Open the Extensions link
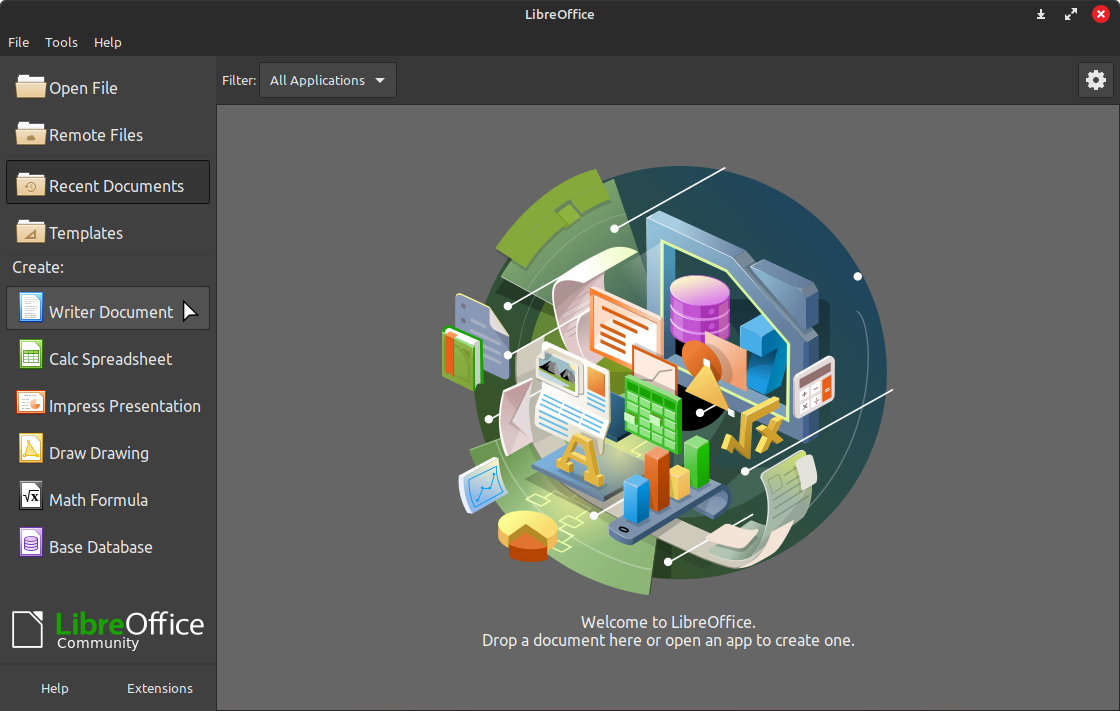The image size is (1120, 711). pyautogui.click(x=160, y=688)
